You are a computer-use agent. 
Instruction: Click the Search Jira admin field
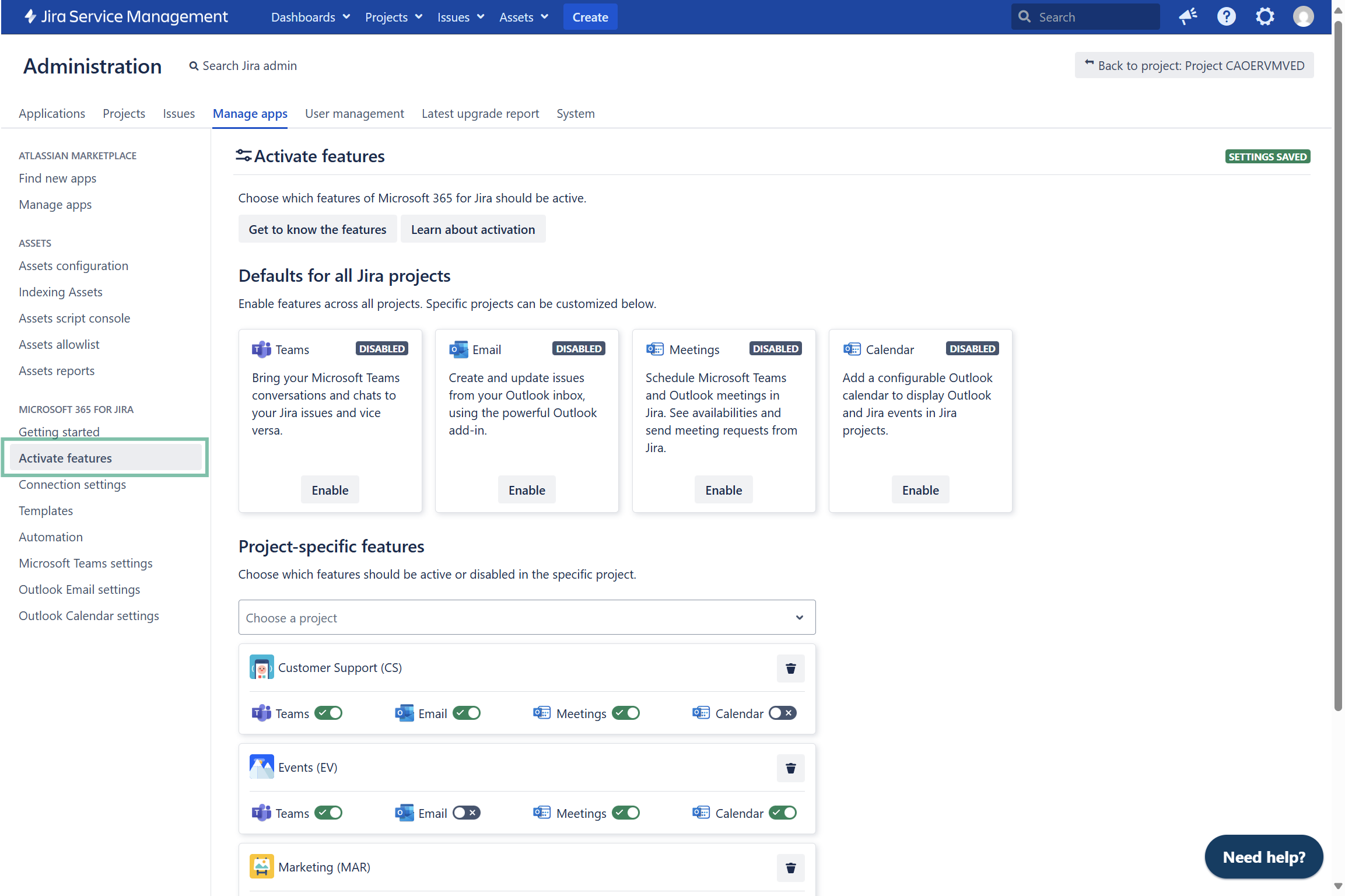[249, 66]
